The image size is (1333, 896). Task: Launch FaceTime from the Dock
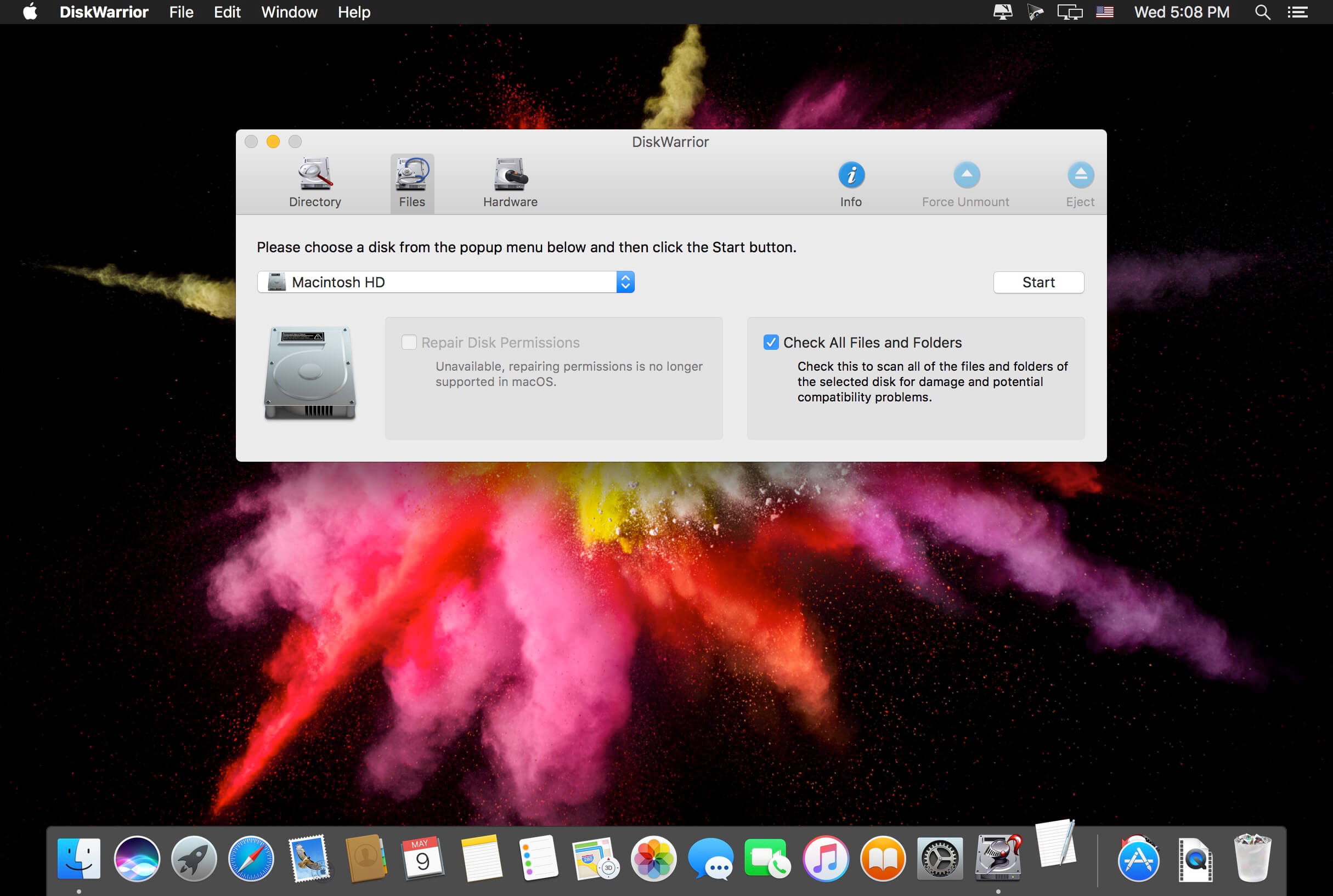767,858
